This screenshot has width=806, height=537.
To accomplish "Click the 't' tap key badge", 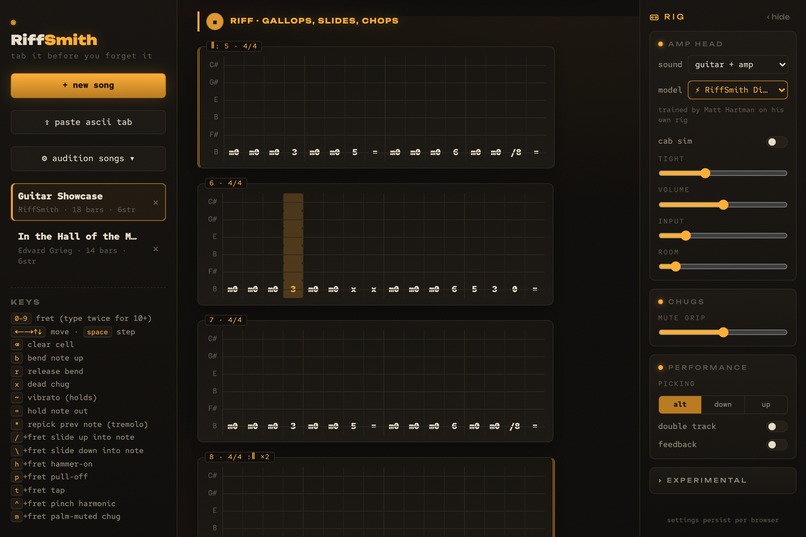I will 17,490.
